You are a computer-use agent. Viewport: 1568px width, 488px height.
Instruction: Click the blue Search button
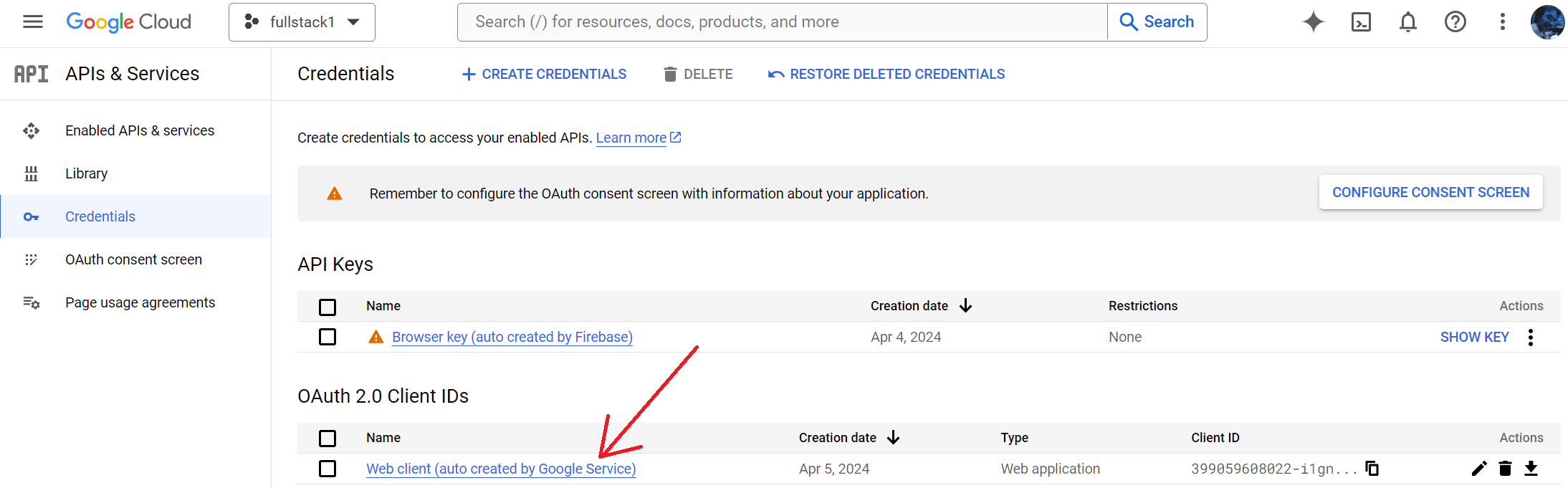[x=1157, y=22]
